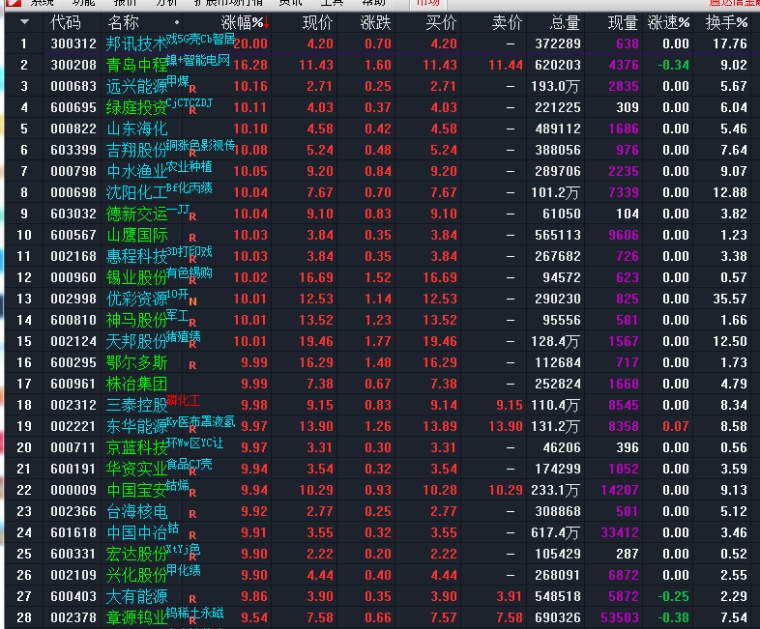760x629 pixels.
Task: Sort by the 买价 column header
Action: (x=441, y=22)
